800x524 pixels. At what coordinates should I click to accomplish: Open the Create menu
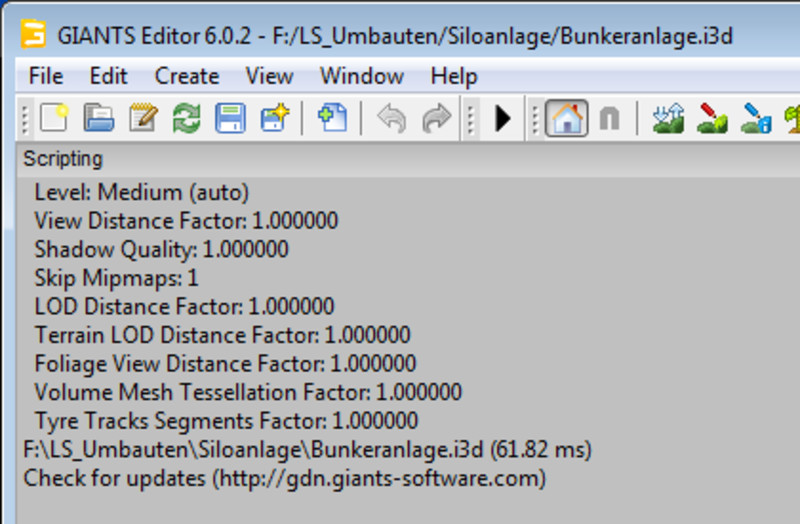[x=186, y=76]
